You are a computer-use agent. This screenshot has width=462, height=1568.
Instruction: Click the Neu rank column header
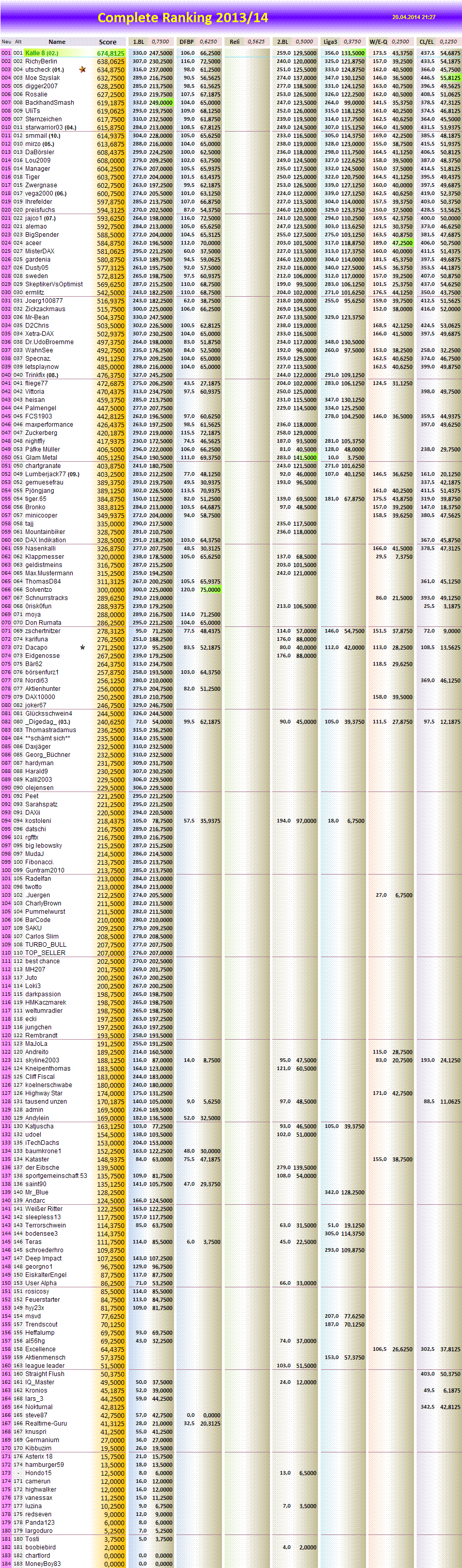(x=6, y=42)
